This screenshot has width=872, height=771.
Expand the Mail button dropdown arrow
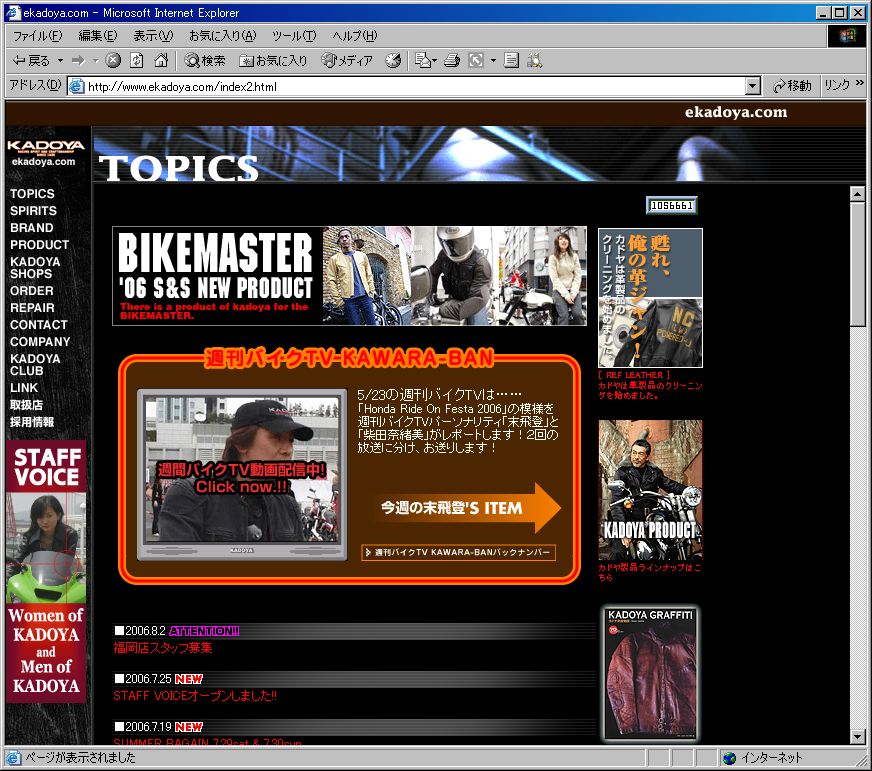click(435, 61)
